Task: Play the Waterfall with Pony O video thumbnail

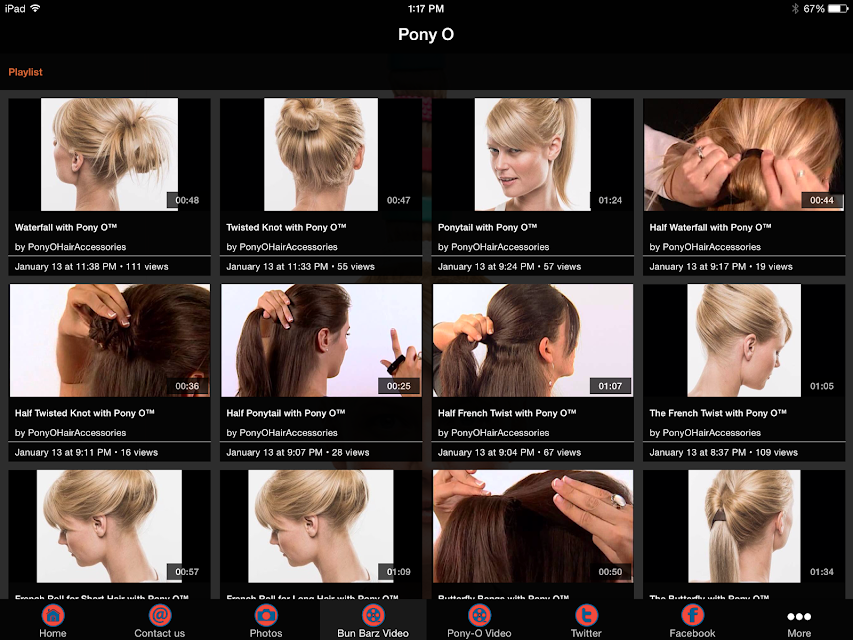Action: point(109,155)
